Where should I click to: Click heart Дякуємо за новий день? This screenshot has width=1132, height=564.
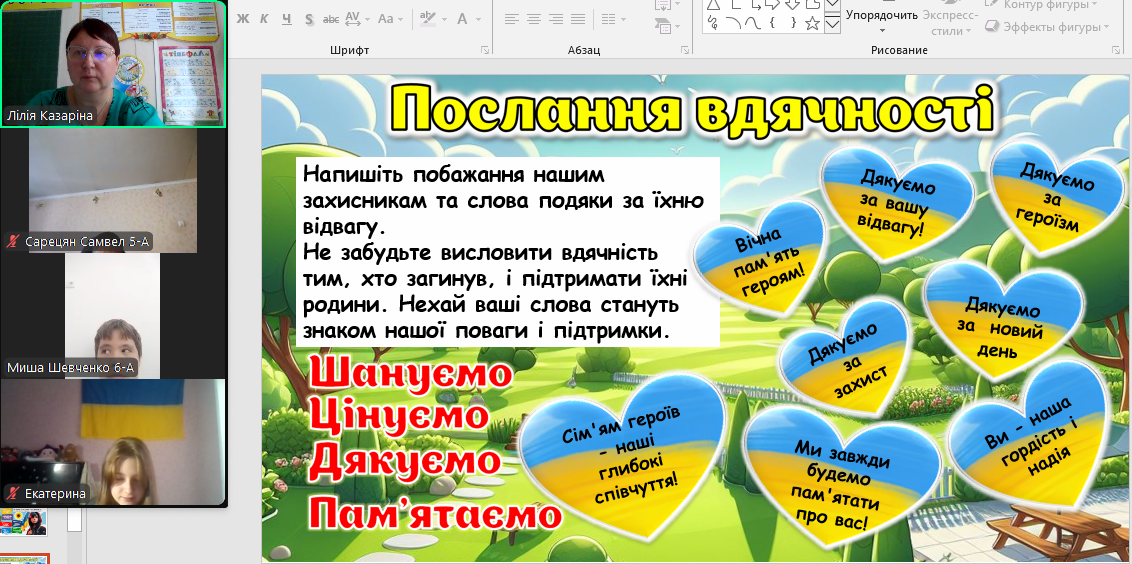point(1003,320)
